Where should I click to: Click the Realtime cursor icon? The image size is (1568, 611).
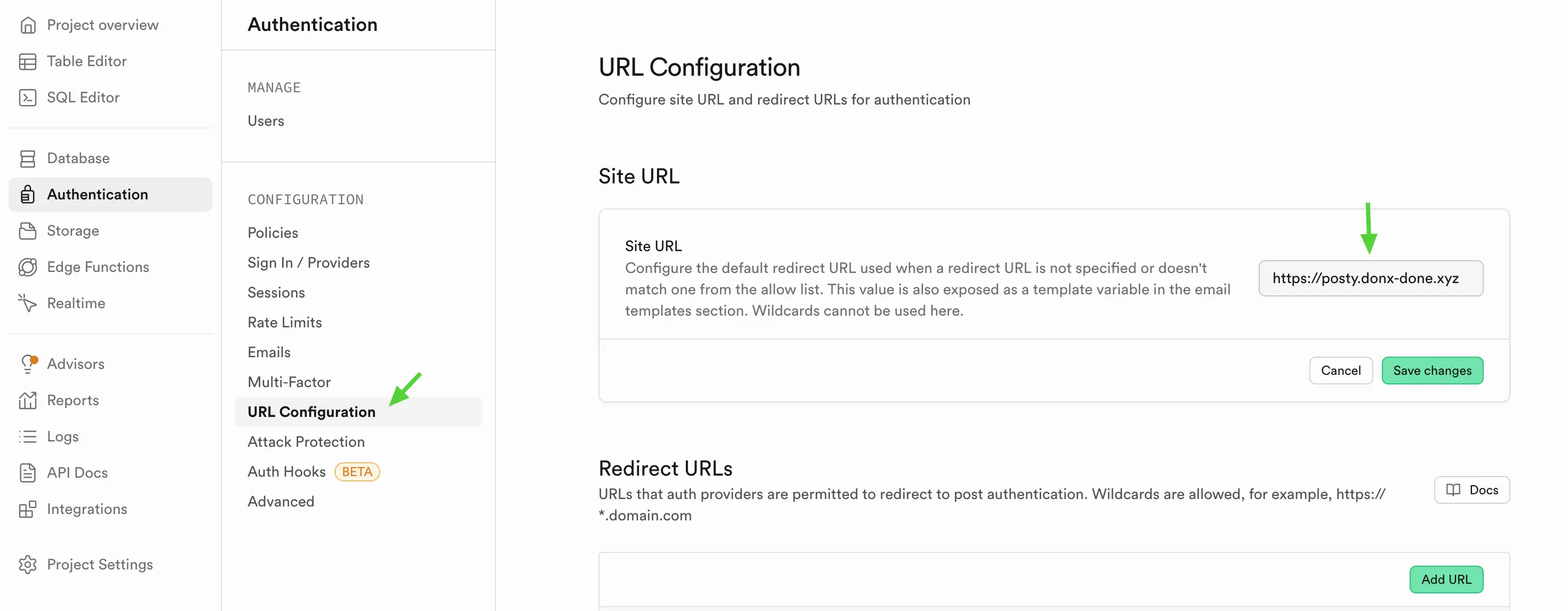27,303
